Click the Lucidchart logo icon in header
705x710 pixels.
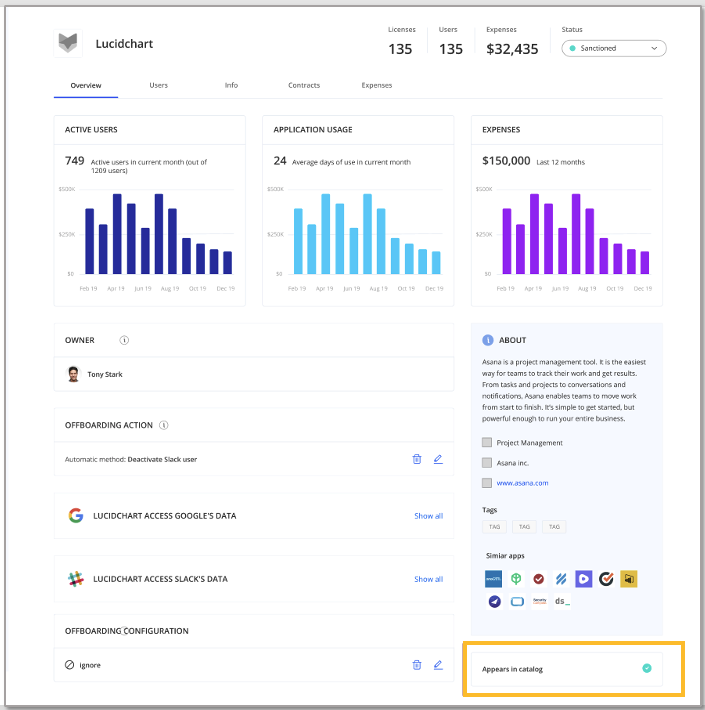68,43
